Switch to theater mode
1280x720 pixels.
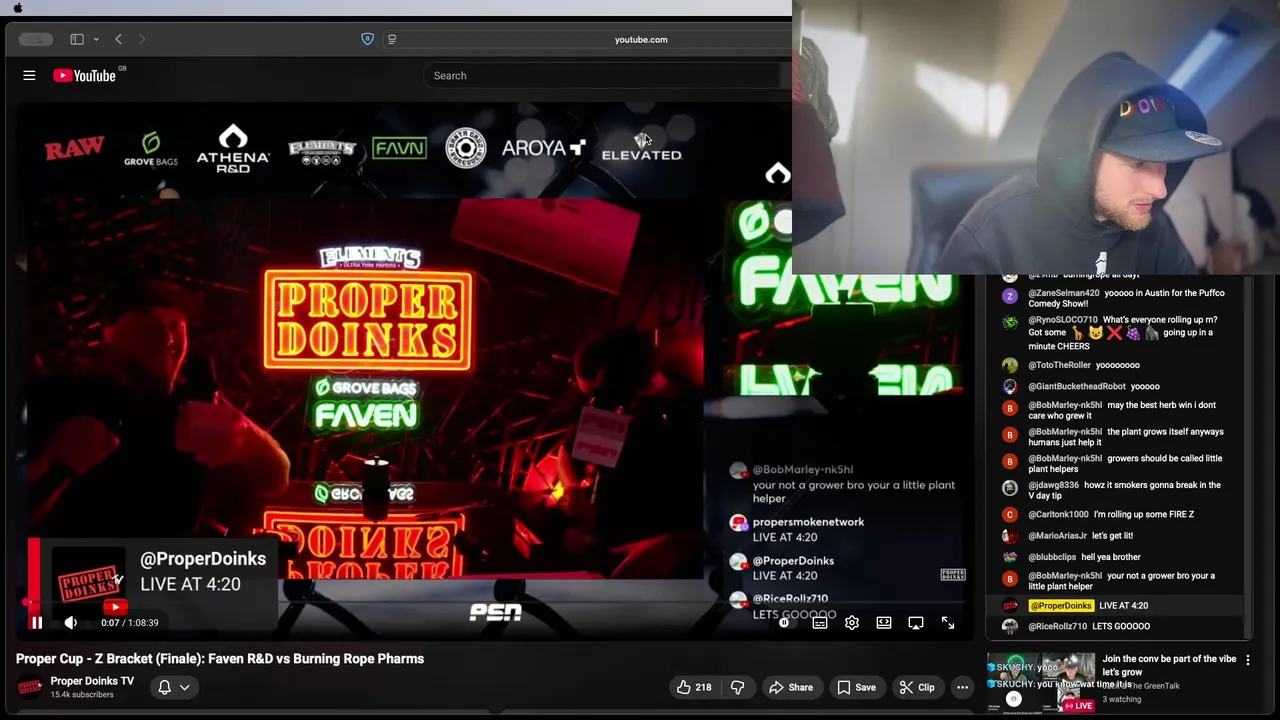[x=884, y=623]
